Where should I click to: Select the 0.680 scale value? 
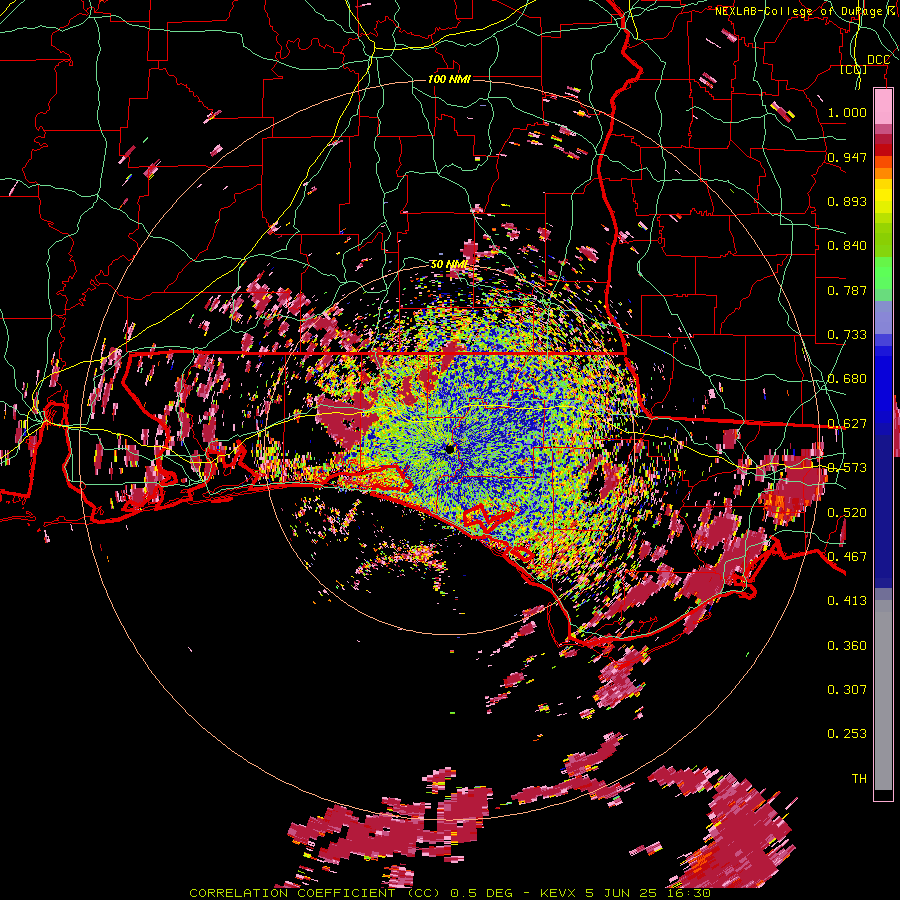847,379
